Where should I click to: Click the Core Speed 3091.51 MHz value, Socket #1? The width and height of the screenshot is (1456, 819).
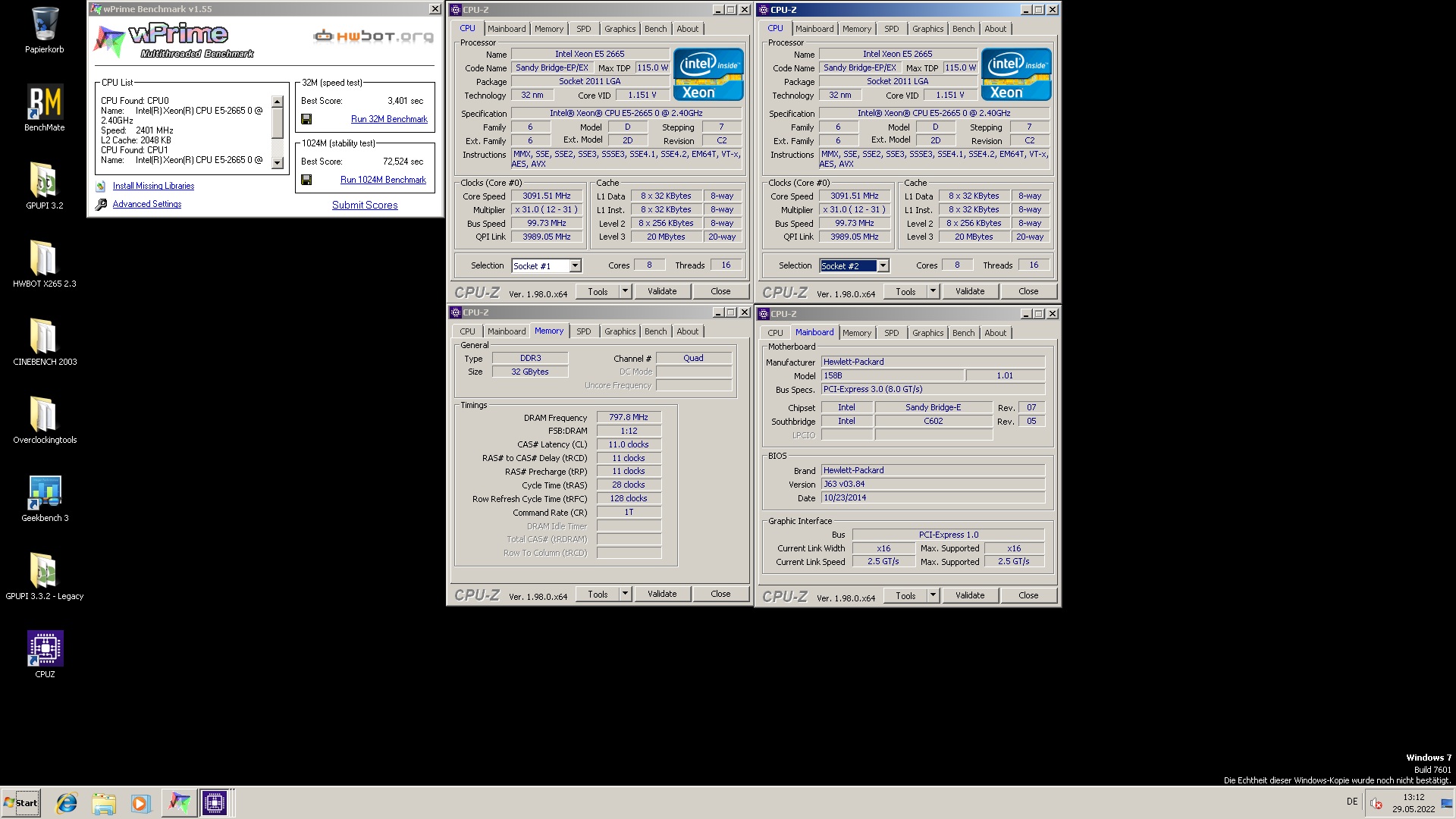546,196
